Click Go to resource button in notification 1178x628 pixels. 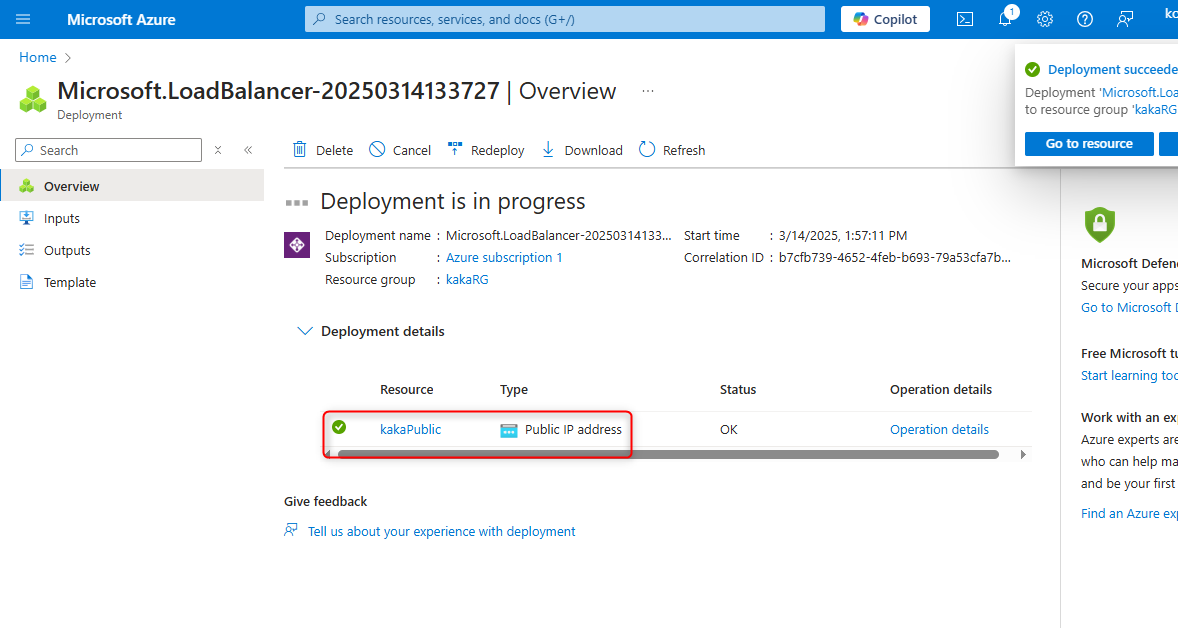[x=1089, y=143]
